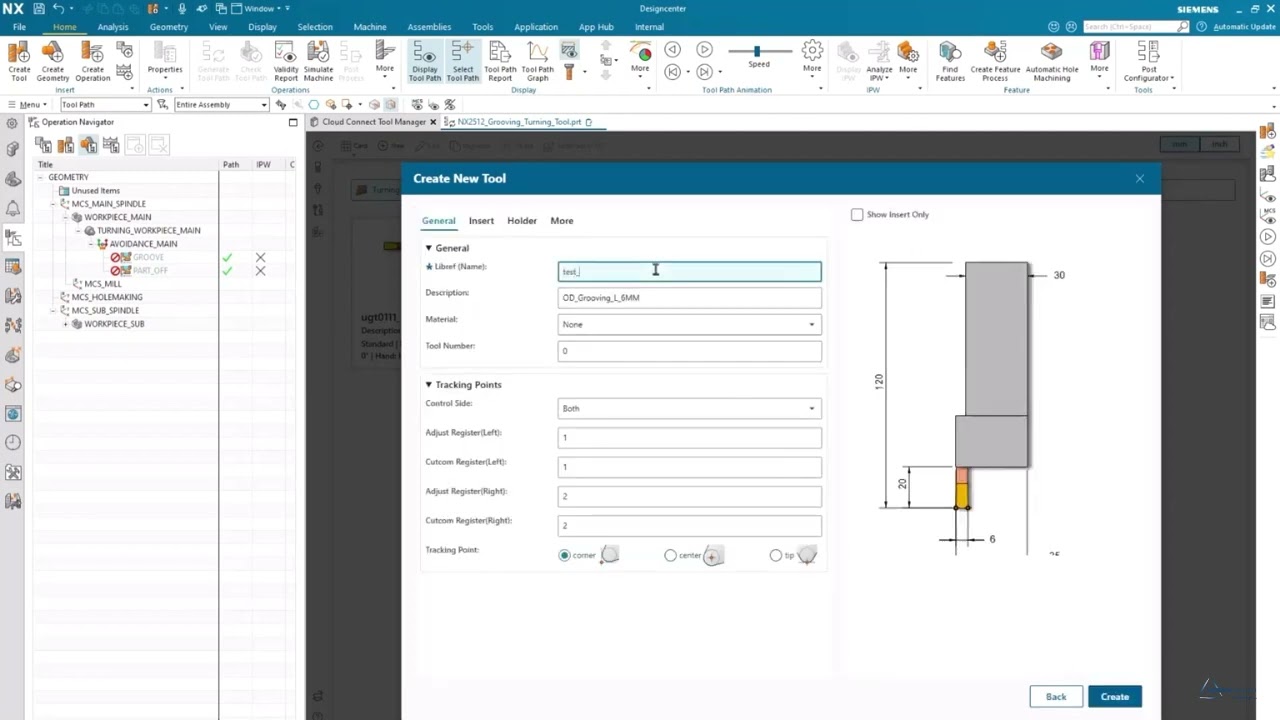Click the Analyze IPW icon
The image size is (1280, 720).
879,61
